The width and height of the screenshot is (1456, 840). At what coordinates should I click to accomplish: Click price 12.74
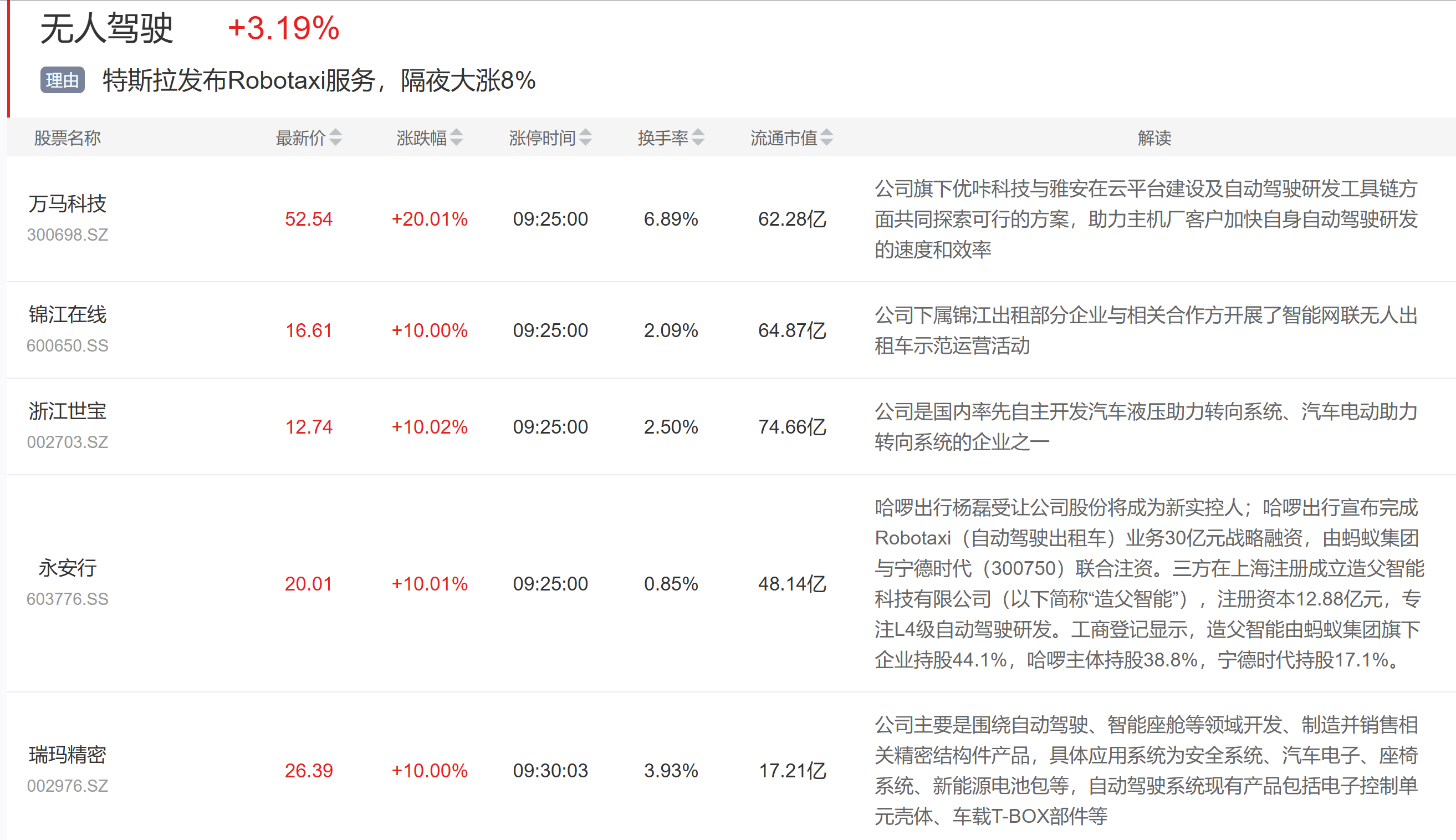[x=309, y=427]
